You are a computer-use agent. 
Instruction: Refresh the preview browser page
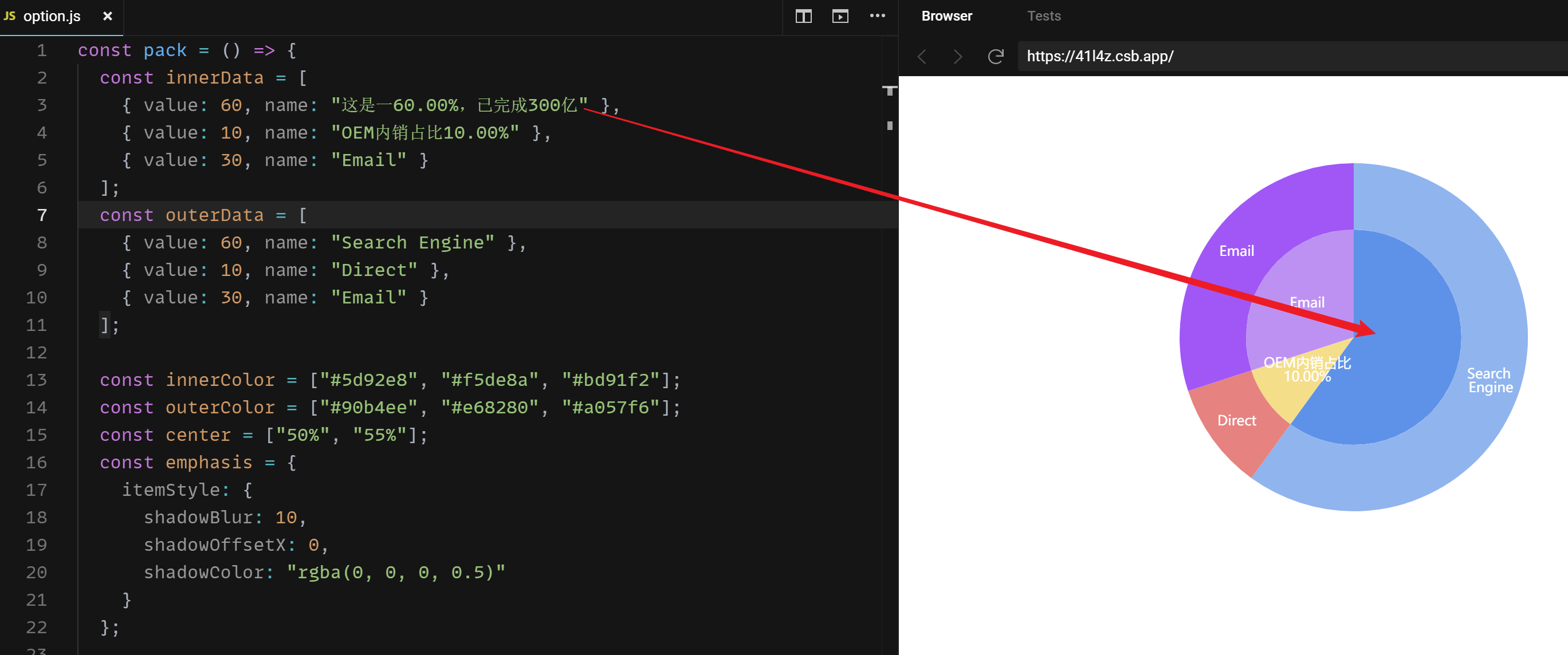995,57
